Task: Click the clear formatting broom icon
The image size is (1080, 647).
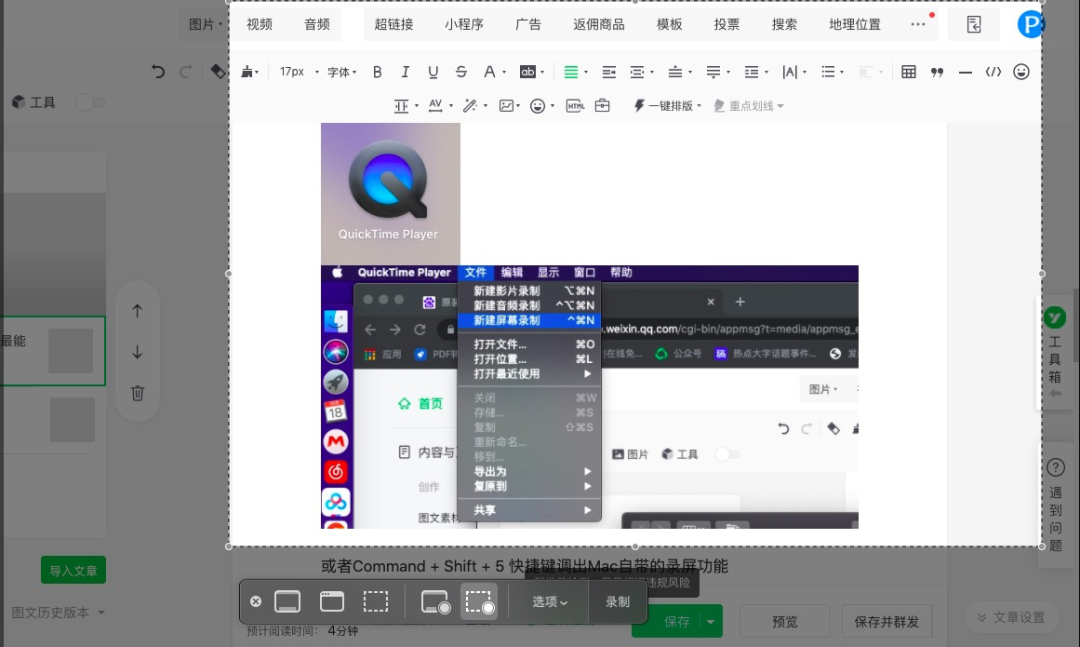Action: 247,72
